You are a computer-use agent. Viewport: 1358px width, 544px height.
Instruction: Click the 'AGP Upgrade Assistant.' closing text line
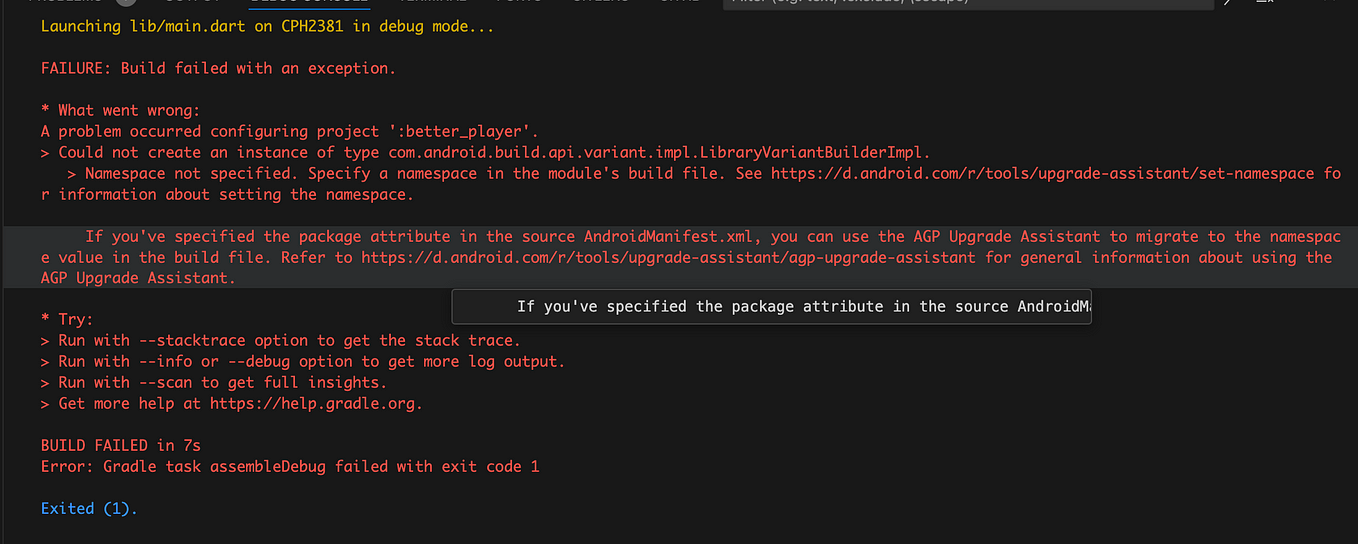click(x=138, y=278)
